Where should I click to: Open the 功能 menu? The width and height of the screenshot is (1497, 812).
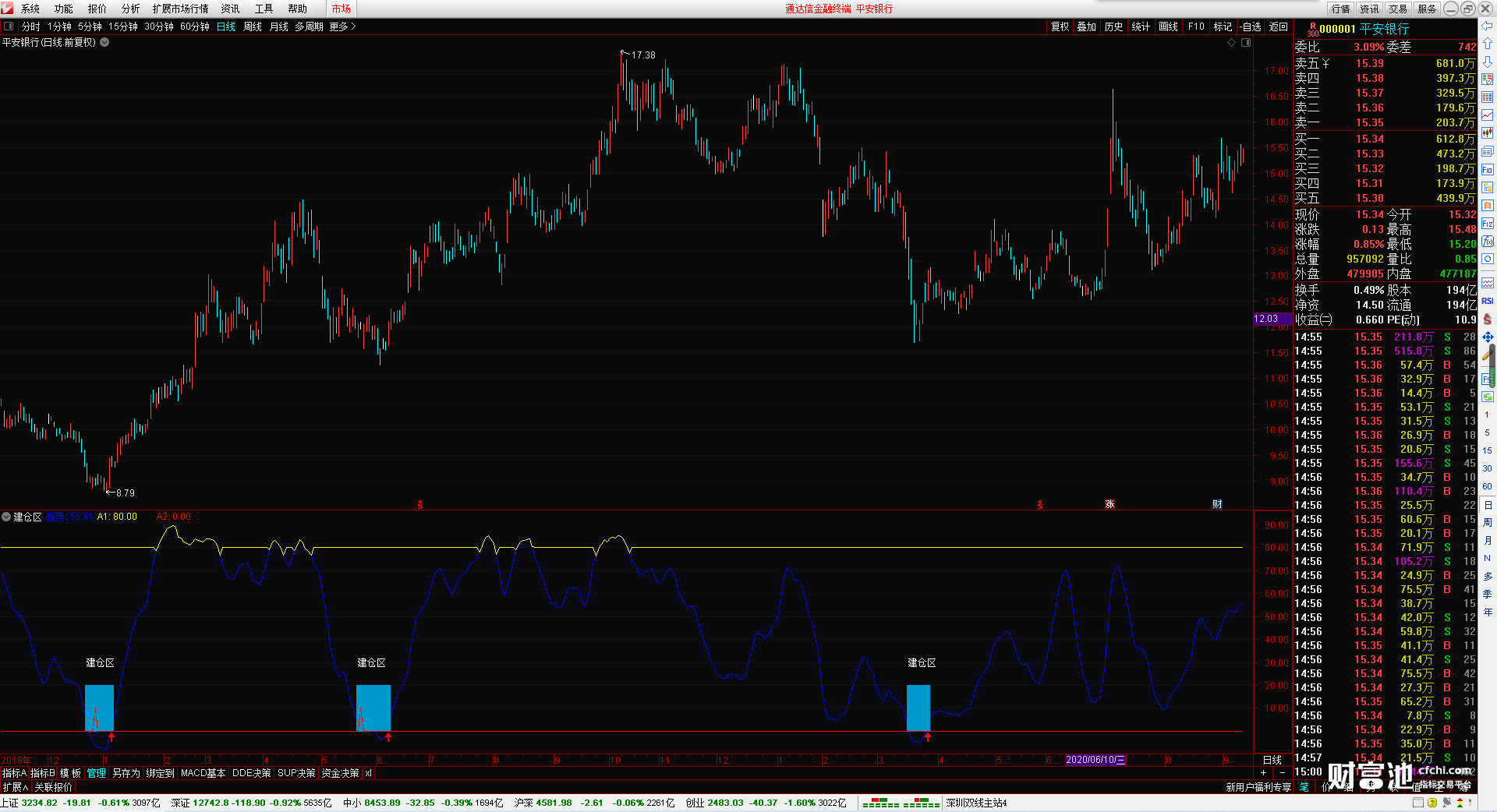pyautogui.click(x=64, y=9)
